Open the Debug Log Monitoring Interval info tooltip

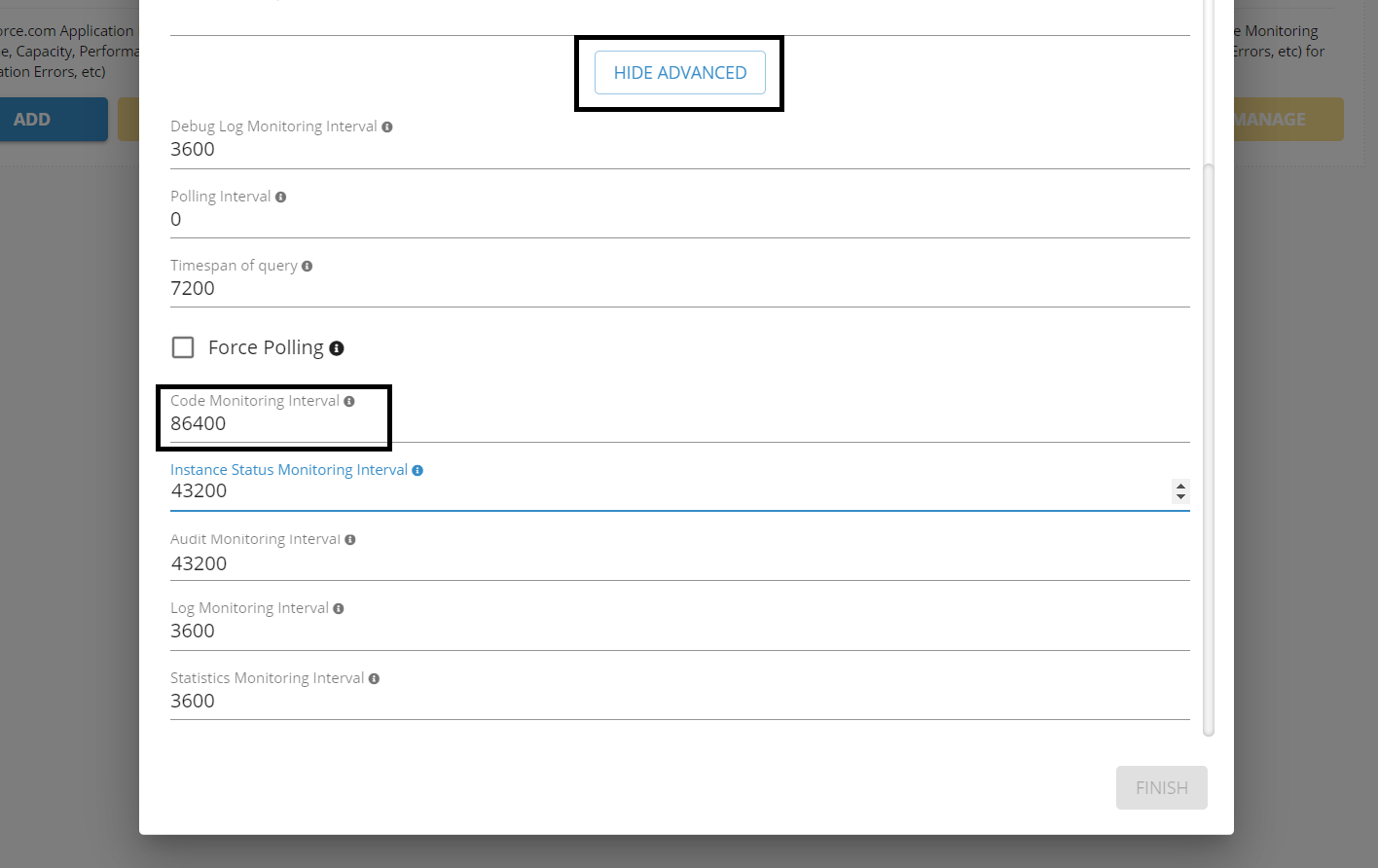point(387,126)
